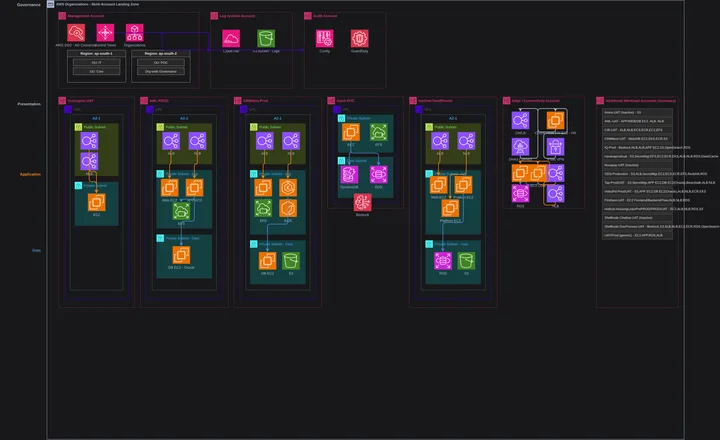Select the GuardDuty icon
Screen dimensions: 720x440
coord(360,39)
